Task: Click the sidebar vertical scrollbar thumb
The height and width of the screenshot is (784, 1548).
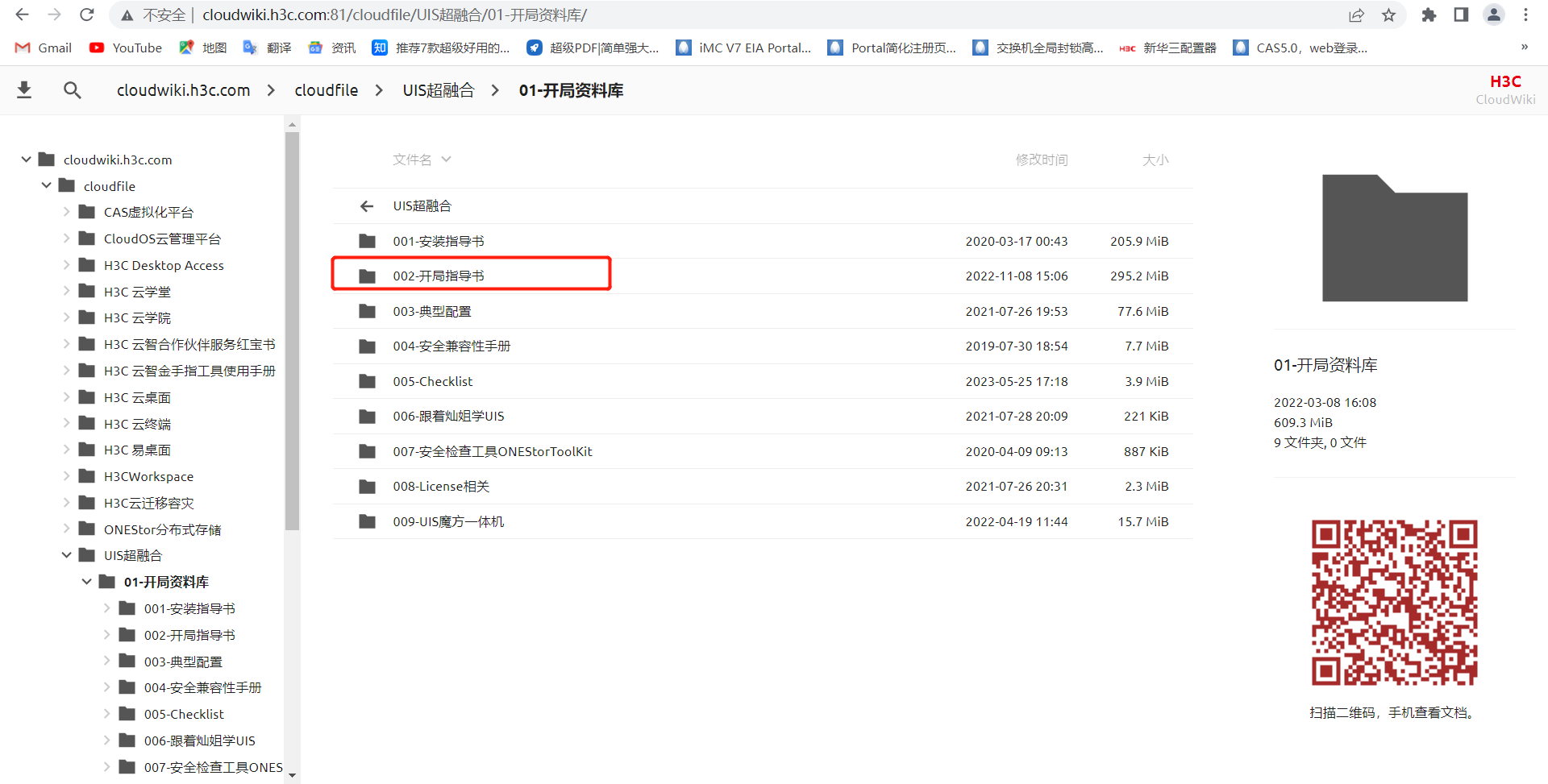Action: tap(292, 330)
